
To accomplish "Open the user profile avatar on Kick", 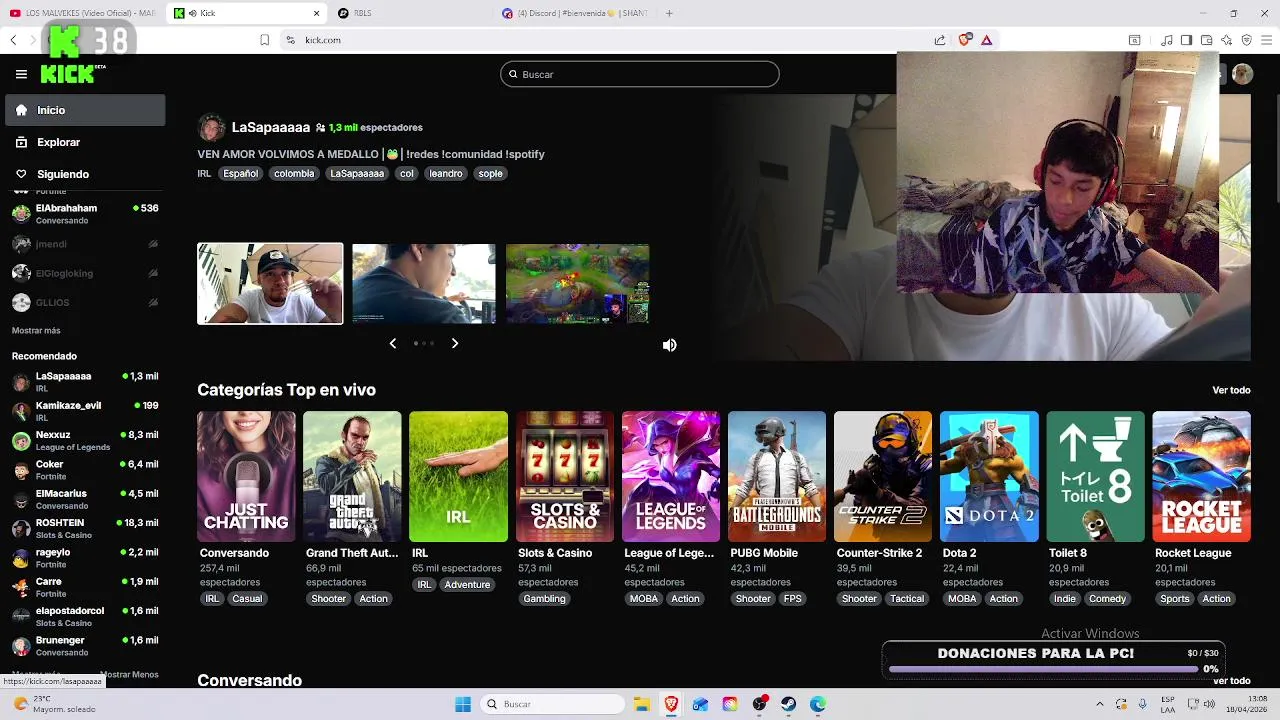I will pos(1242,74).
